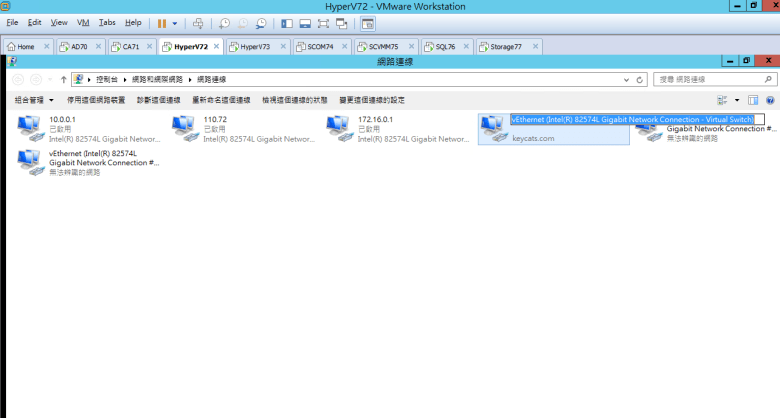Open the power options dropdown beside pause
The height and width of the screenshot is (418, 780).
[x=175, y=23]
